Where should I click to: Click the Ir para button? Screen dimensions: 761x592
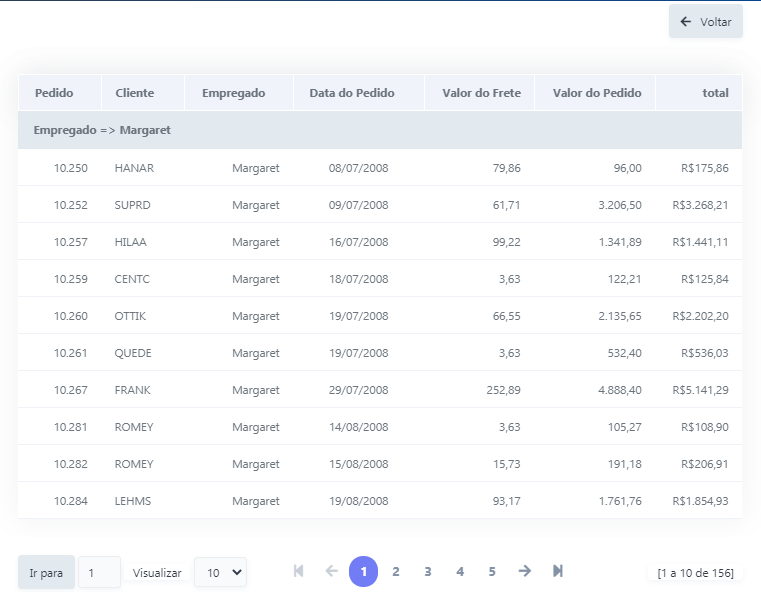click(x=46, y=573)
